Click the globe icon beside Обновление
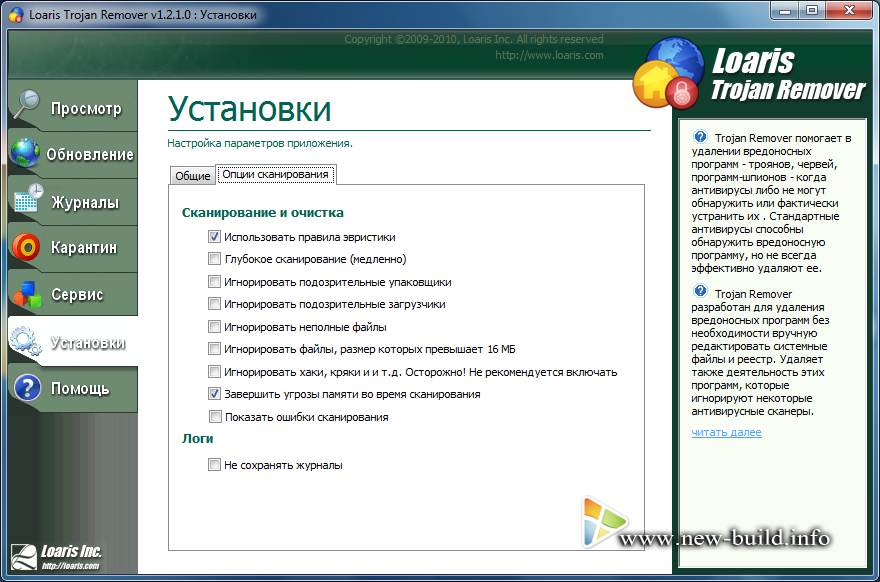The width and height of the screenshot is (880, 582). [x=25, y=153]
